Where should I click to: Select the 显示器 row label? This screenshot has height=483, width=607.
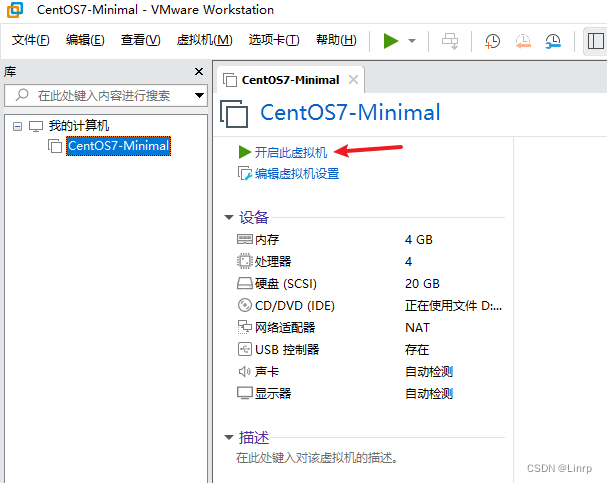tap(273, 394)
